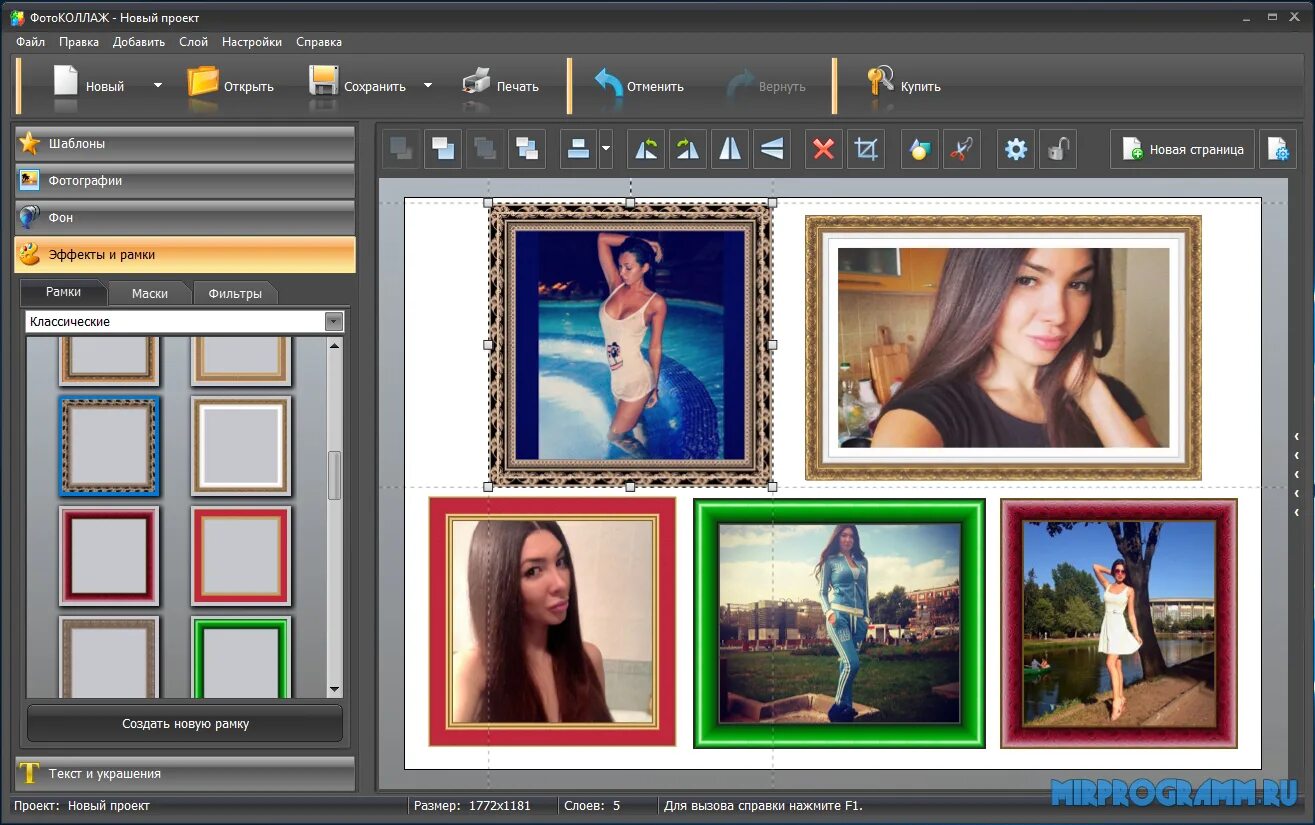Click the Создать новую рамку button
1315x825 pixels.
[185, 723]
